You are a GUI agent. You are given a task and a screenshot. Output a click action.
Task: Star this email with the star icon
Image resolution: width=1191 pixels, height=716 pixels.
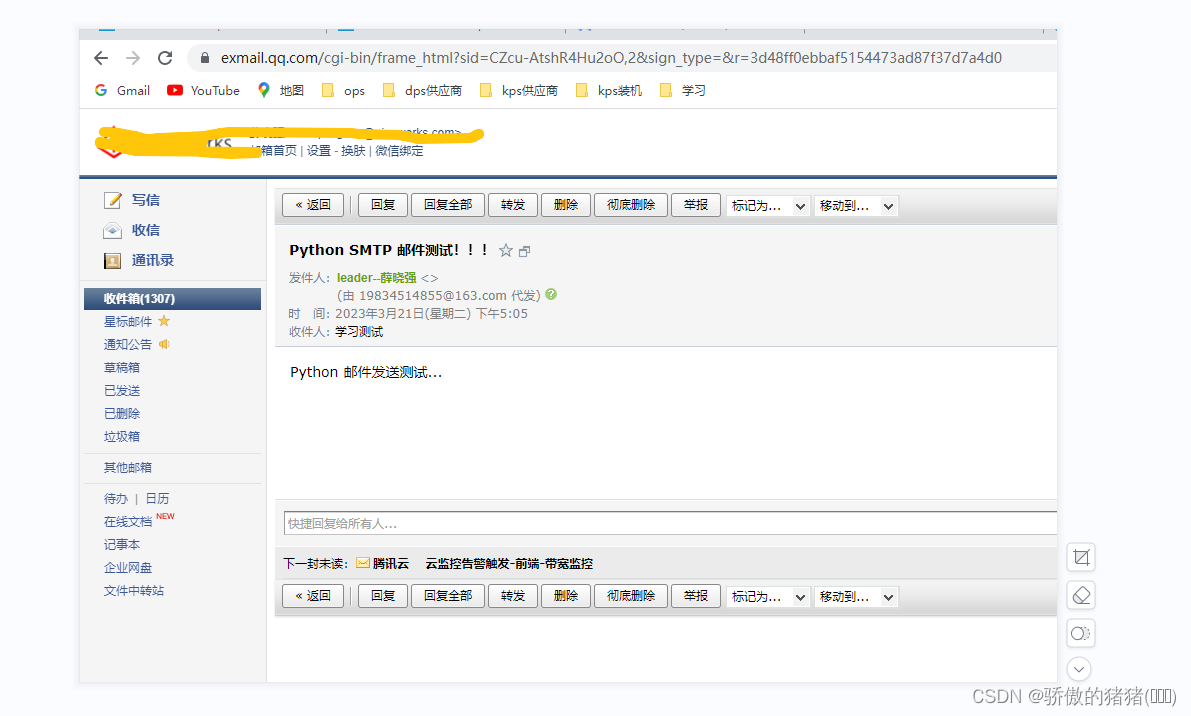click(506, 251)
